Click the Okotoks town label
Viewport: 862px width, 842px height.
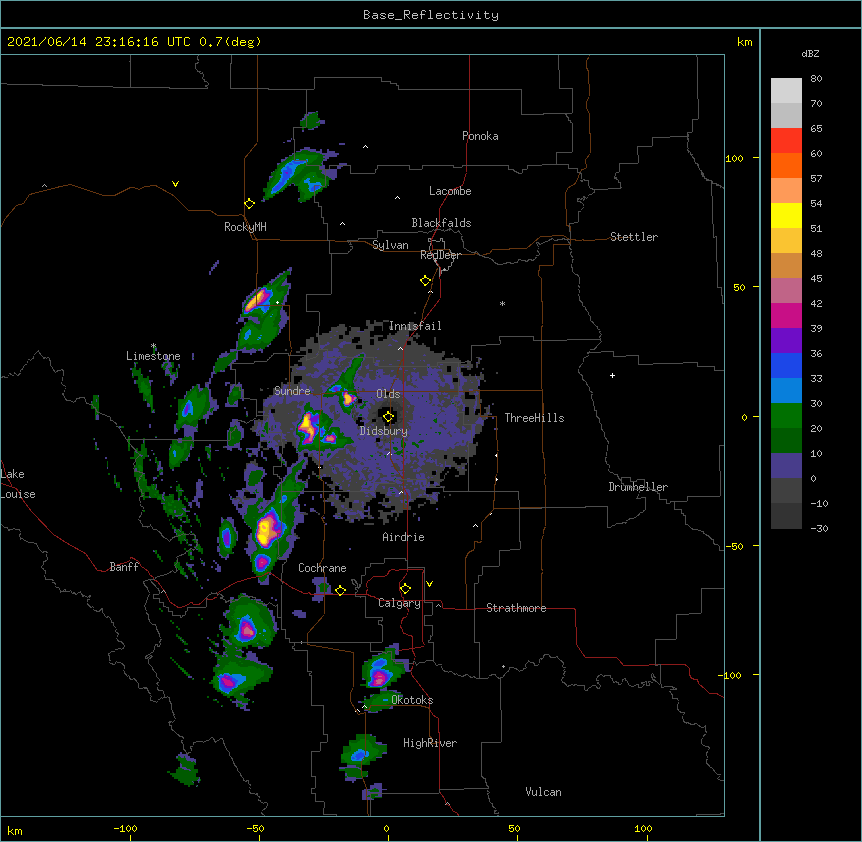[x=412, y=700]
